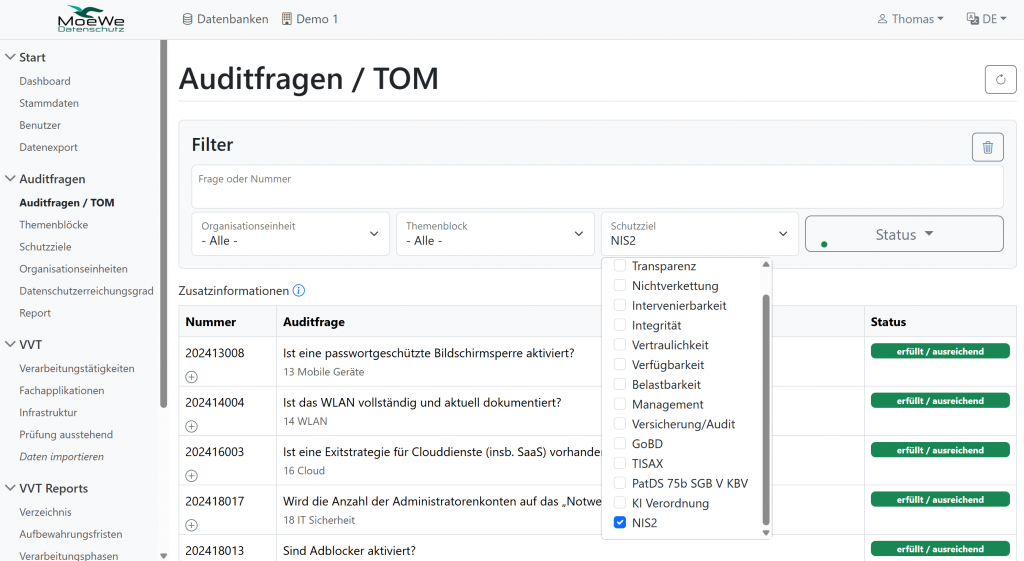Image resolution: width=1024 pixels, height=561 pixels.
Task: Open Datenbanken via the database icon
Action: click(188, 19)
